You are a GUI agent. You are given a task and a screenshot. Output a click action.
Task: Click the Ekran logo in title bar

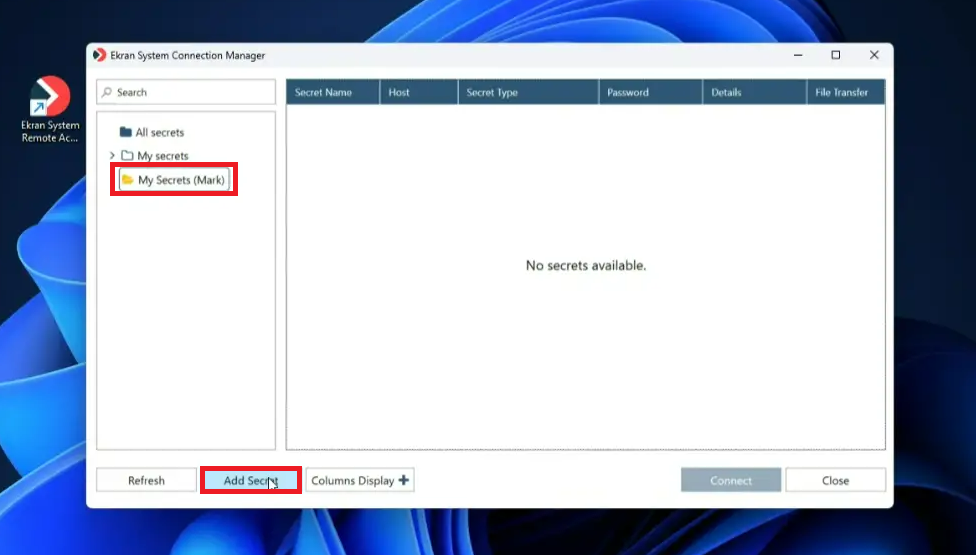point(100,55)
